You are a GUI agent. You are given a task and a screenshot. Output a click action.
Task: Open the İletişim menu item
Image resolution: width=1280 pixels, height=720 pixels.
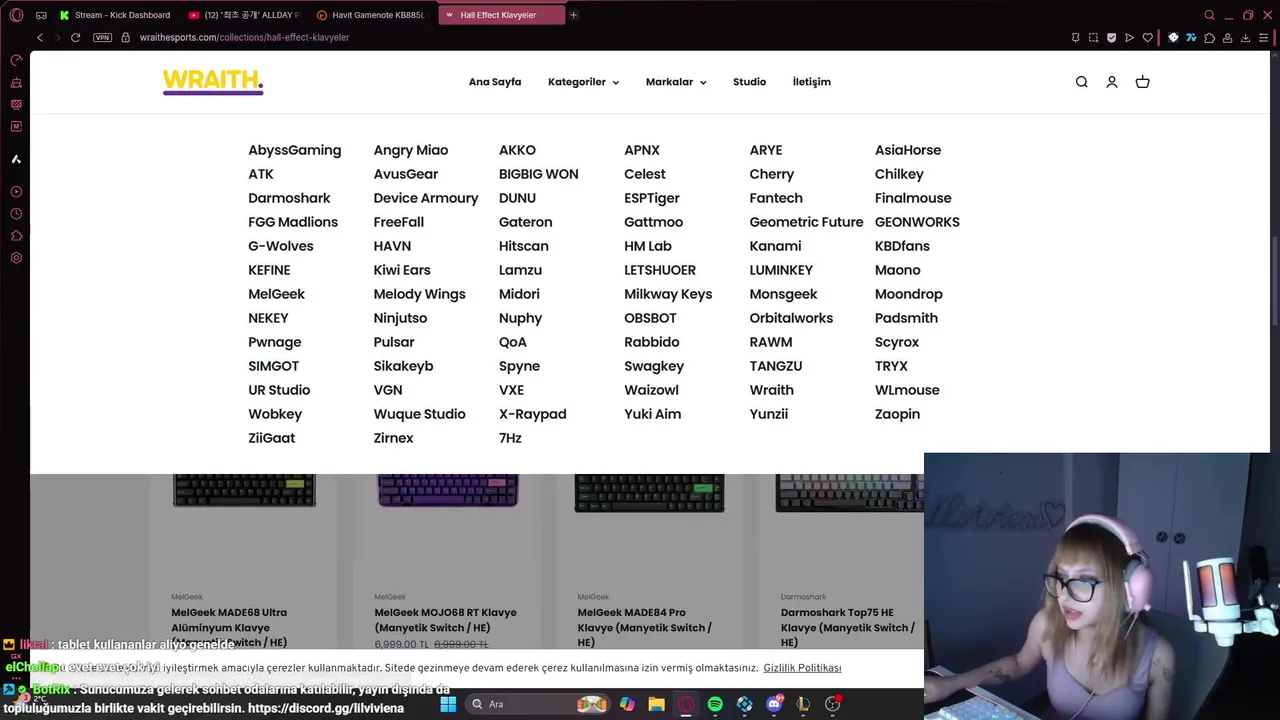812,82
